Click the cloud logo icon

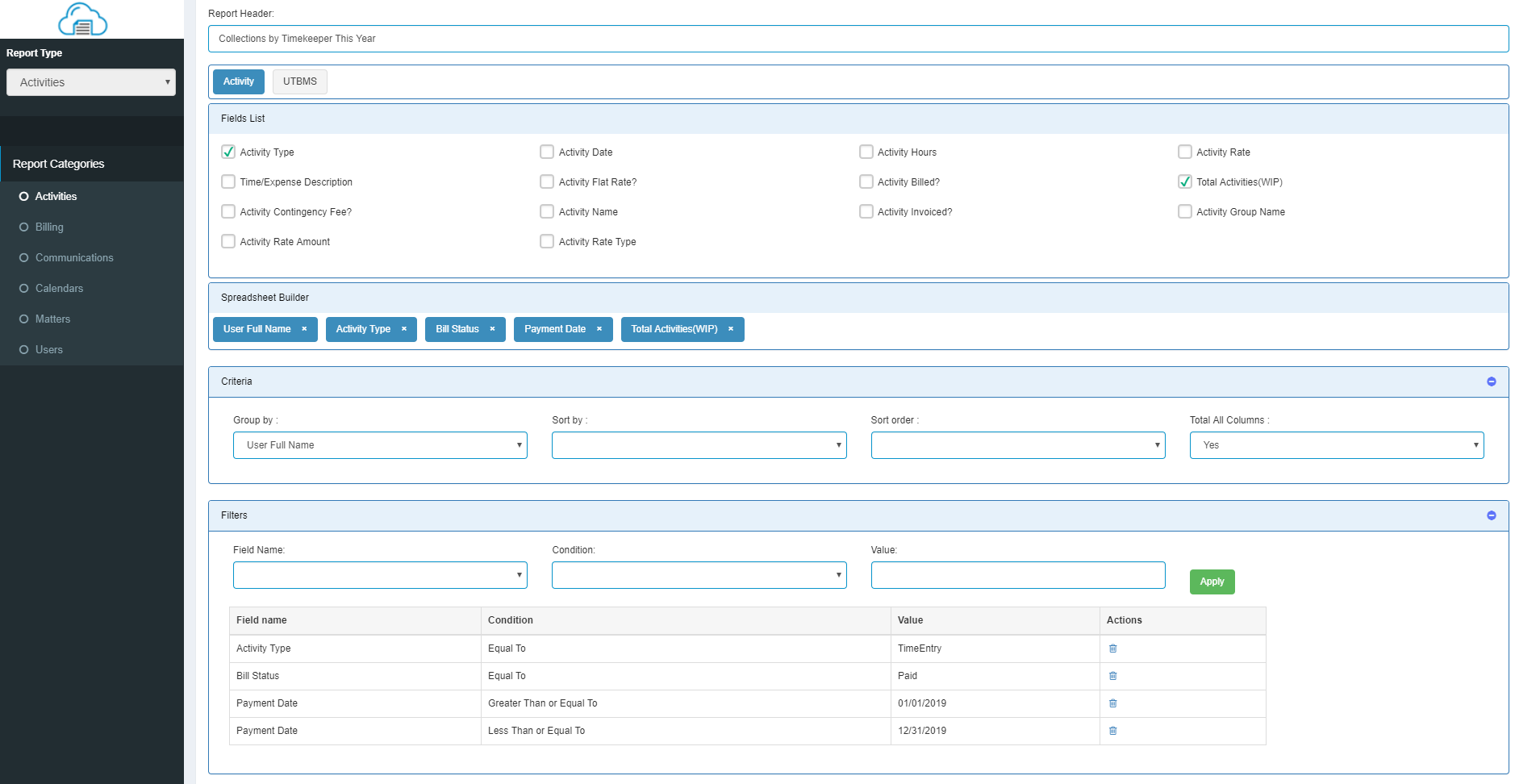83,19
